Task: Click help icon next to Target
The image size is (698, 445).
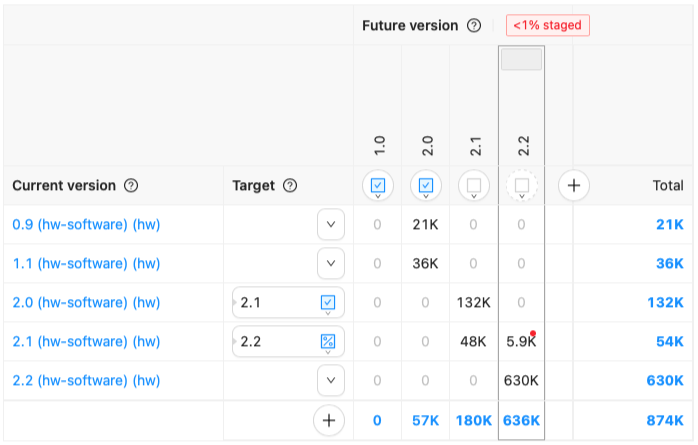Action: [290, 186]
